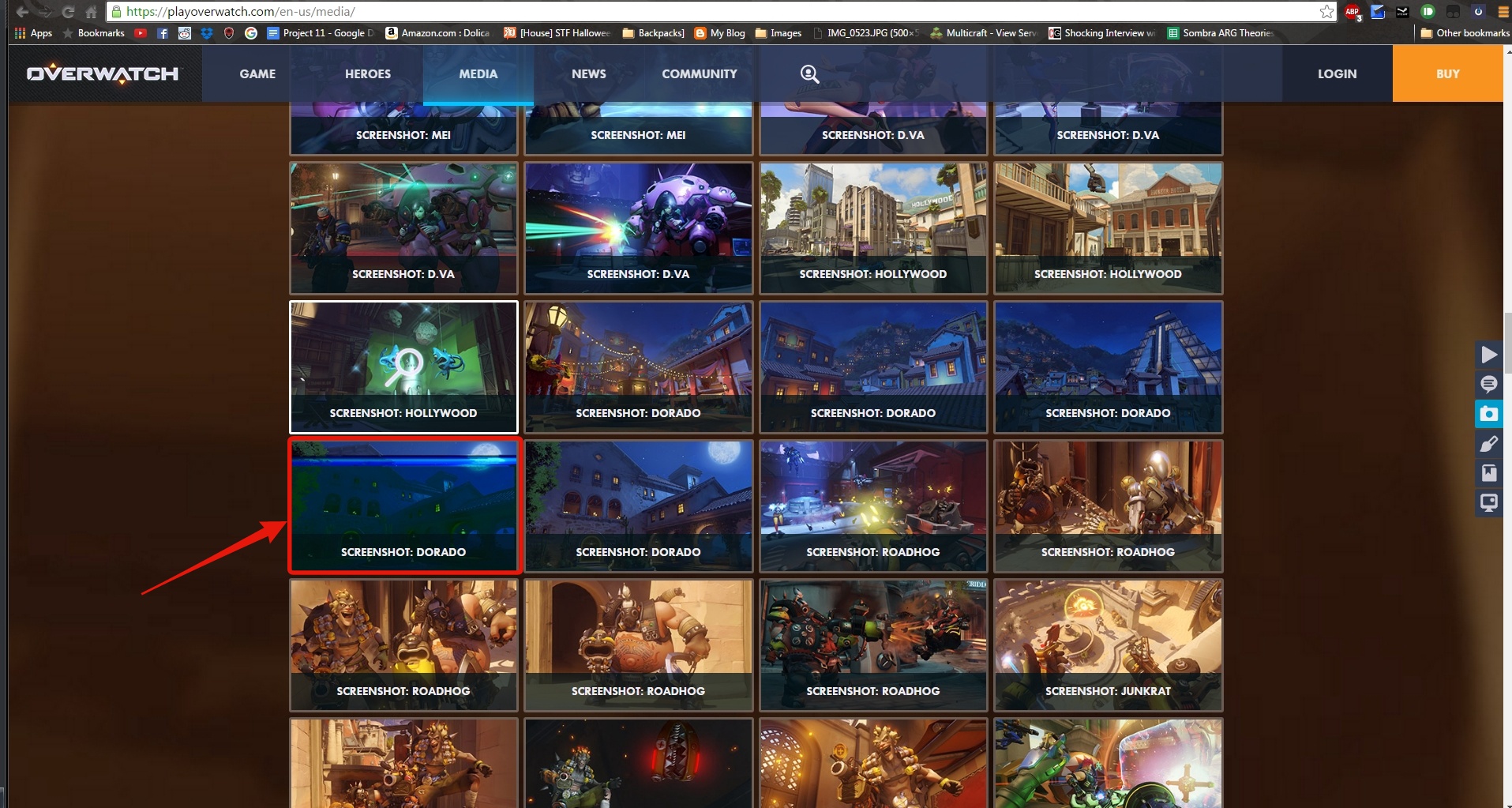Click the Overwatch logo
This screenshot has width=1512, height=808.
point(103,73)
